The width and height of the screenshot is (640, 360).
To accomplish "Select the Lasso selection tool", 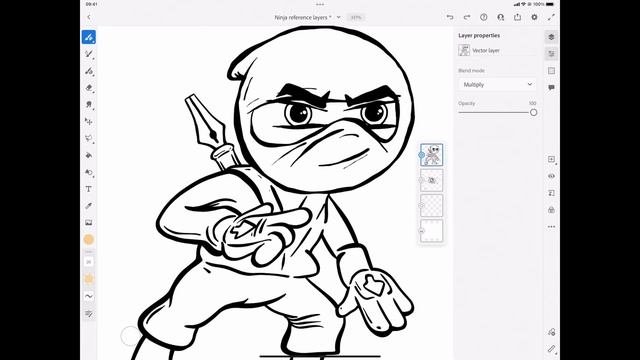I will pos(89,138).
